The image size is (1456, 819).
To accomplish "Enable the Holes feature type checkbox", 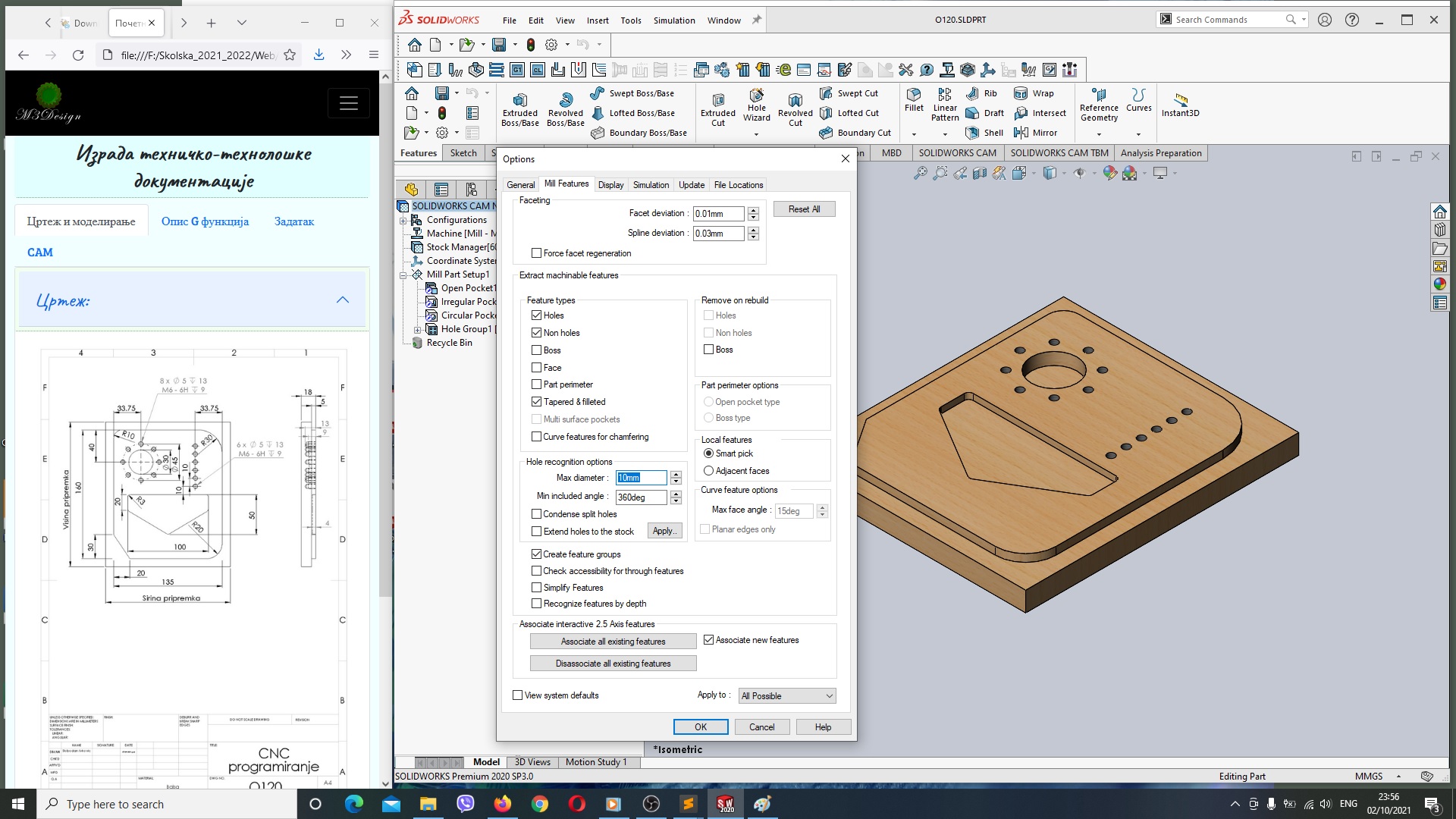I will coord(537,315).
